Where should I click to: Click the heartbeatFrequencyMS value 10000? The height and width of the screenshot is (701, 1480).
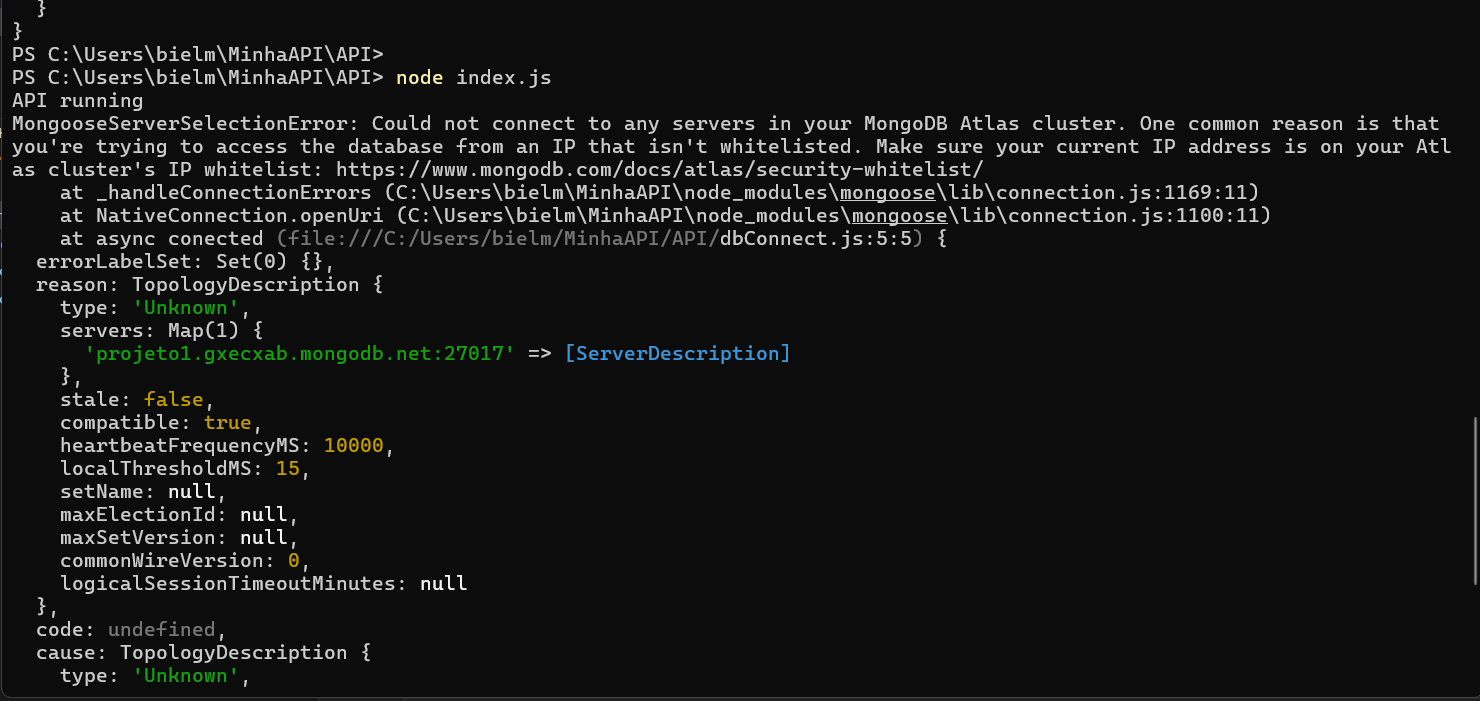353,446
